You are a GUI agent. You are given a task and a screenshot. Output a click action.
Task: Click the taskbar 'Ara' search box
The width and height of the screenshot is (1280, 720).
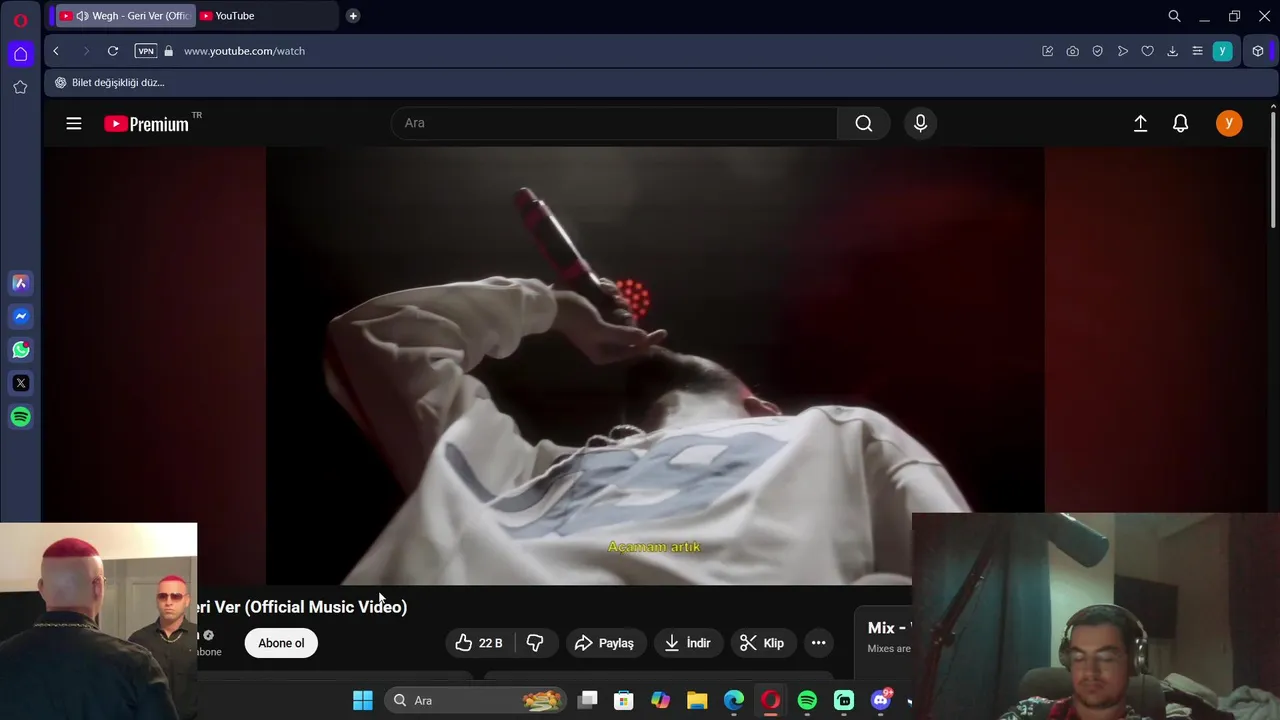[x=475, y=700]
